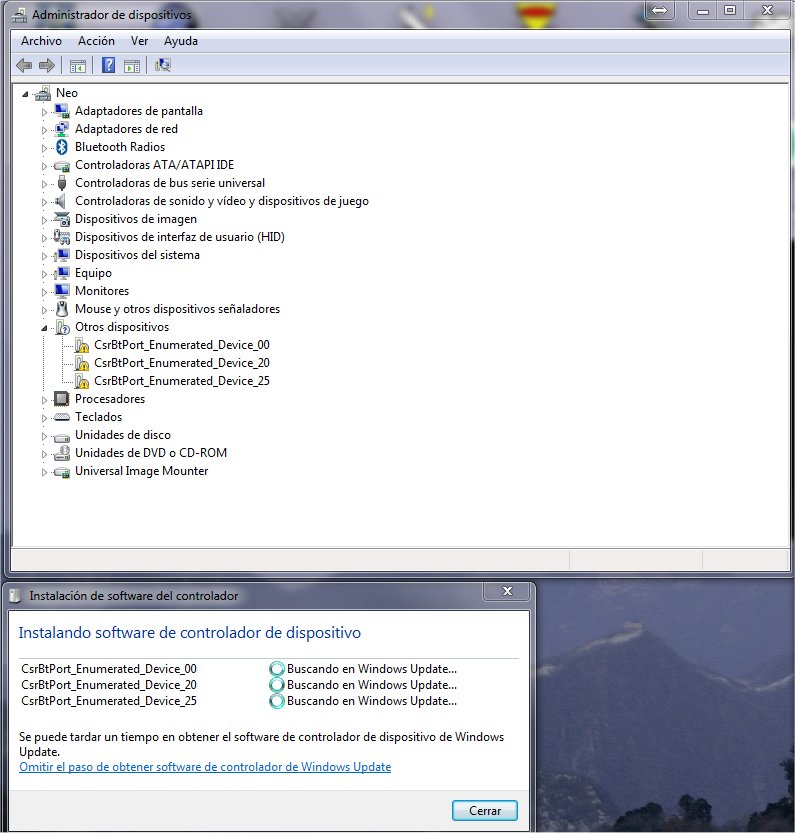Click the Back arrow in the toolbar
795x833 pixels.
(24, 66)
